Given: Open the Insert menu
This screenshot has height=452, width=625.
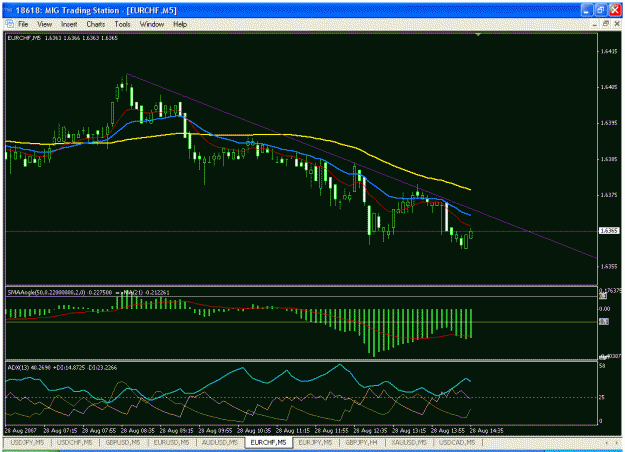Looking at the screenshot, I should point(69,24).
